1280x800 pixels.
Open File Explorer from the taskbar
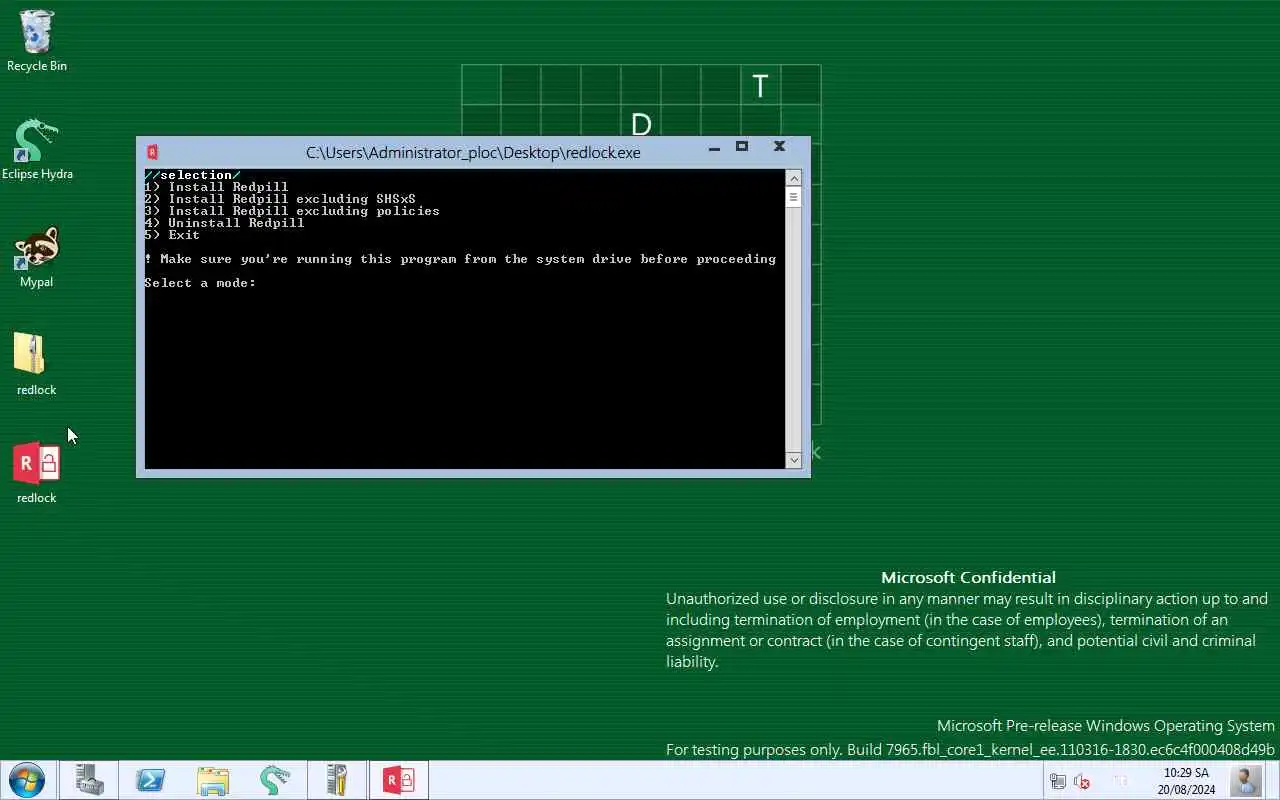tap(213, 780)
